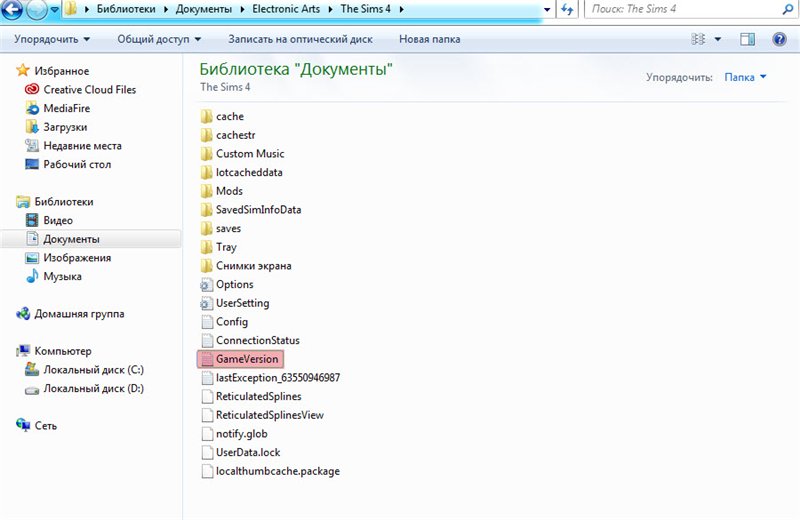Open recent locations dropdown next to Forward
This screenshot has width=800, height=520.
tap(54, 10)
